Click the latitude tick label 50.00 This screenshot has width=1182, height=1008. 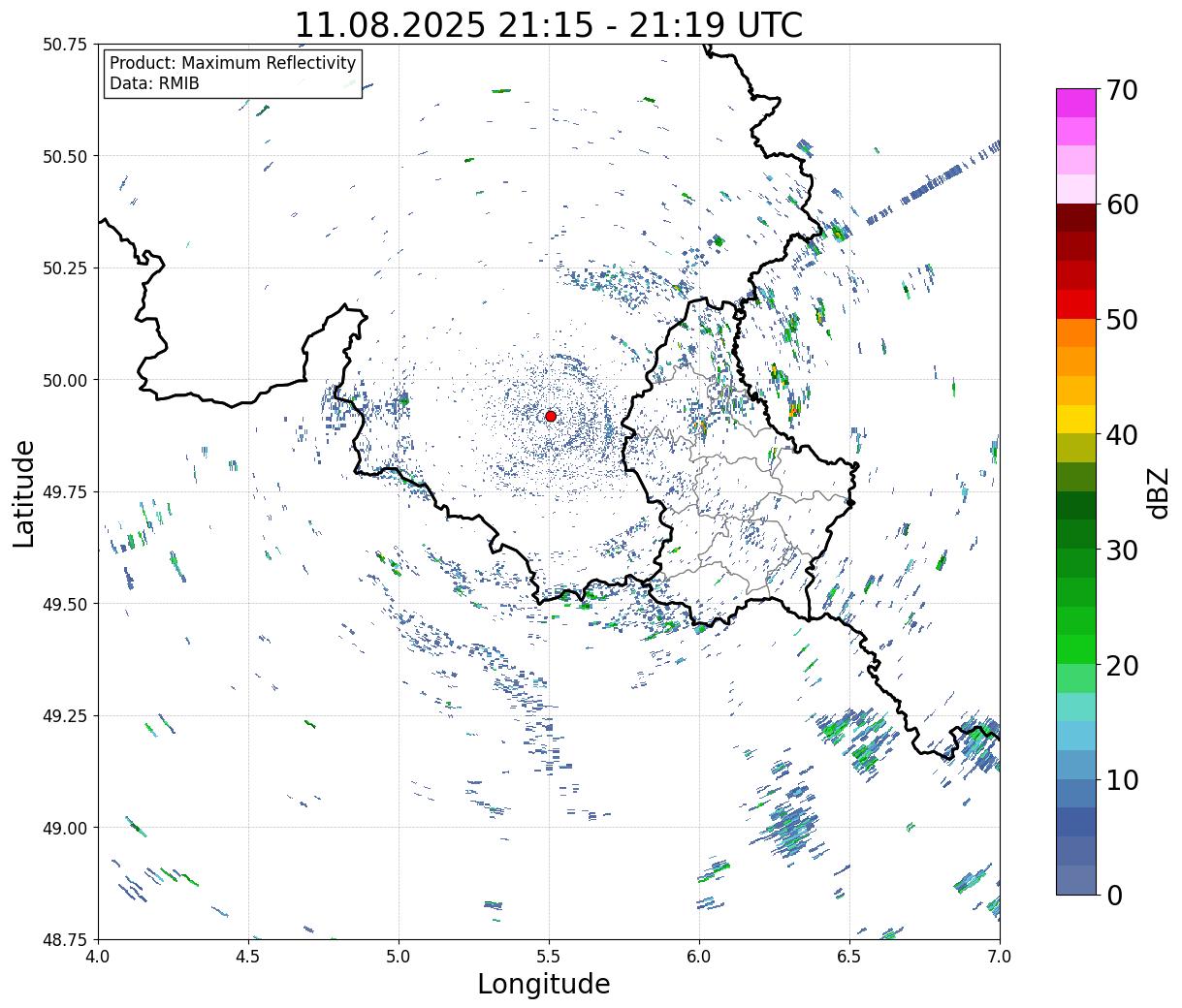click(x=65, y=380)
